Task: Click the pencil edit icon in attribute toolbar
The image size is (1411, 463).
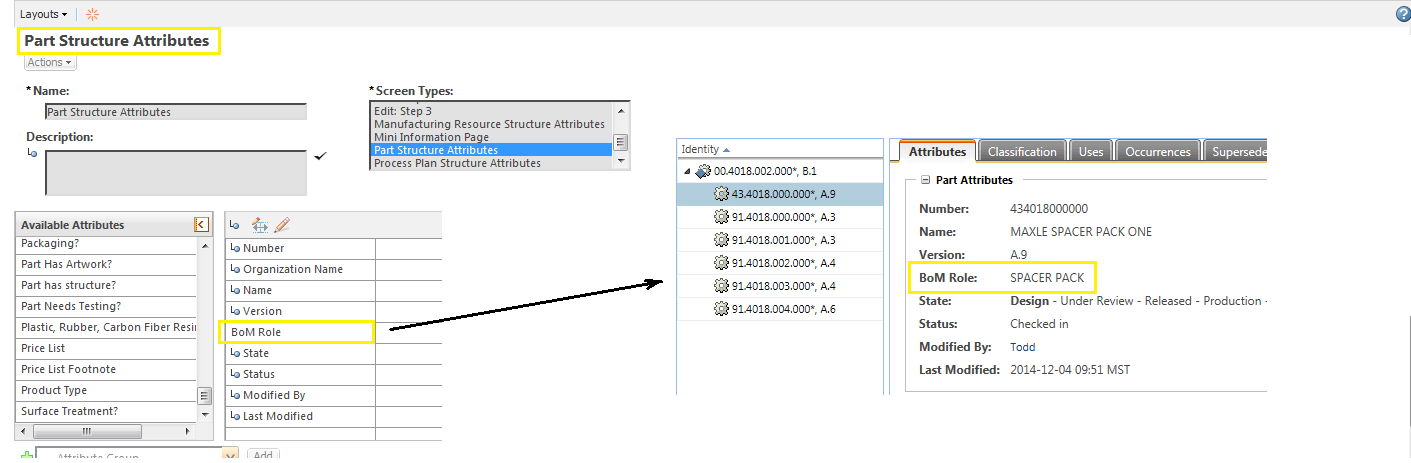Action: [x=282, y=225]
